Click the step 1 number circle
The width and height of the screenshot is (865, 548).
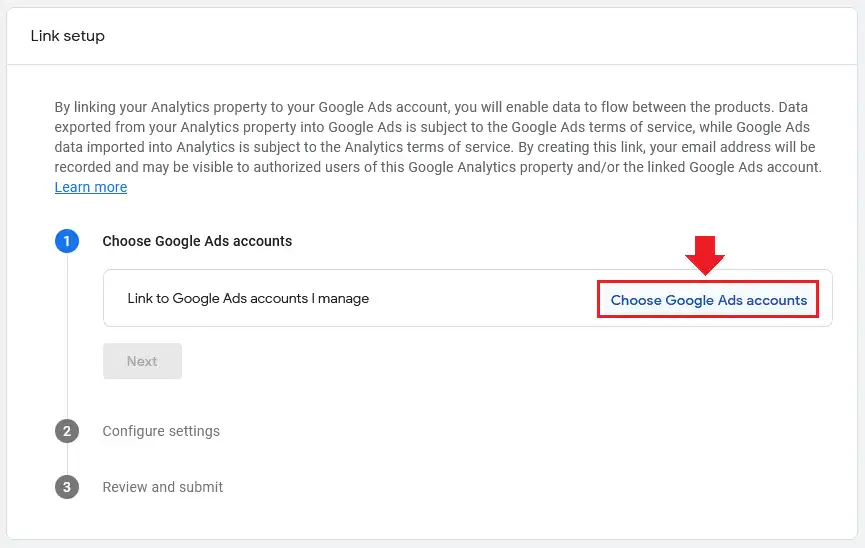(x=67, y=241)
